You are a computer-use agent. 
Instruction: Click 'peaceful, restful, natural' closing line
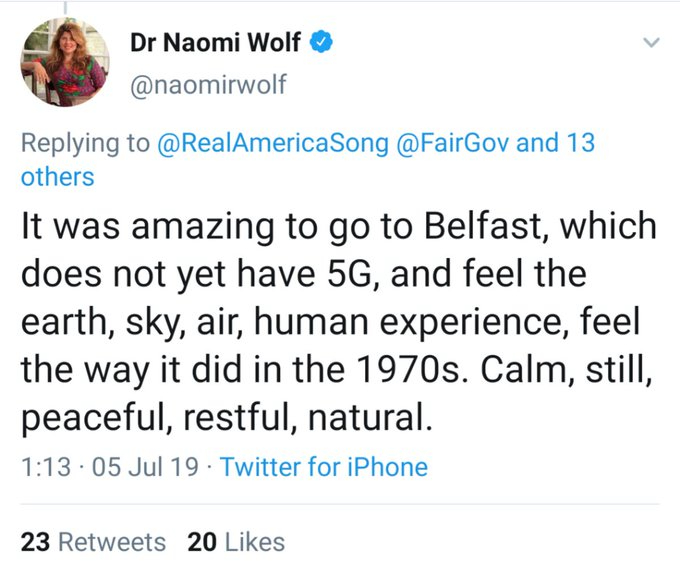click(x=226, y=414)
